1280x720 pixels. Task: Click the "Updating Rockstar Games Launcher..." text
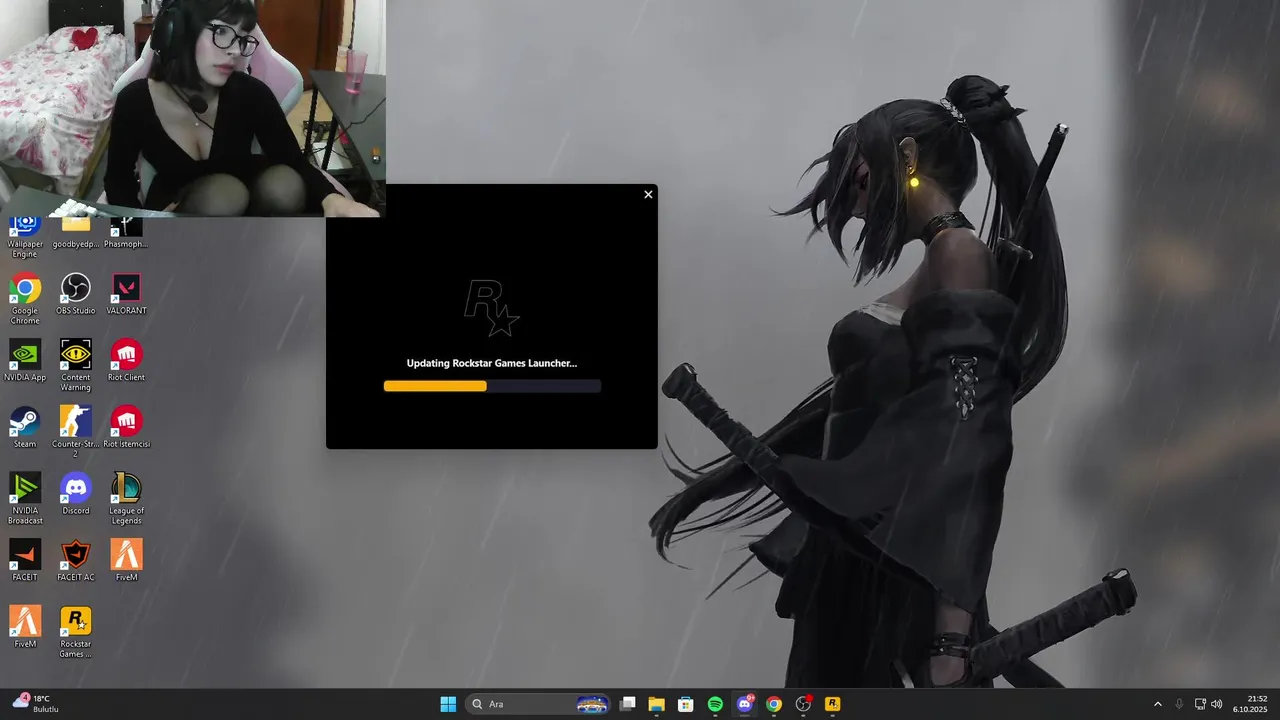point(492,363)
